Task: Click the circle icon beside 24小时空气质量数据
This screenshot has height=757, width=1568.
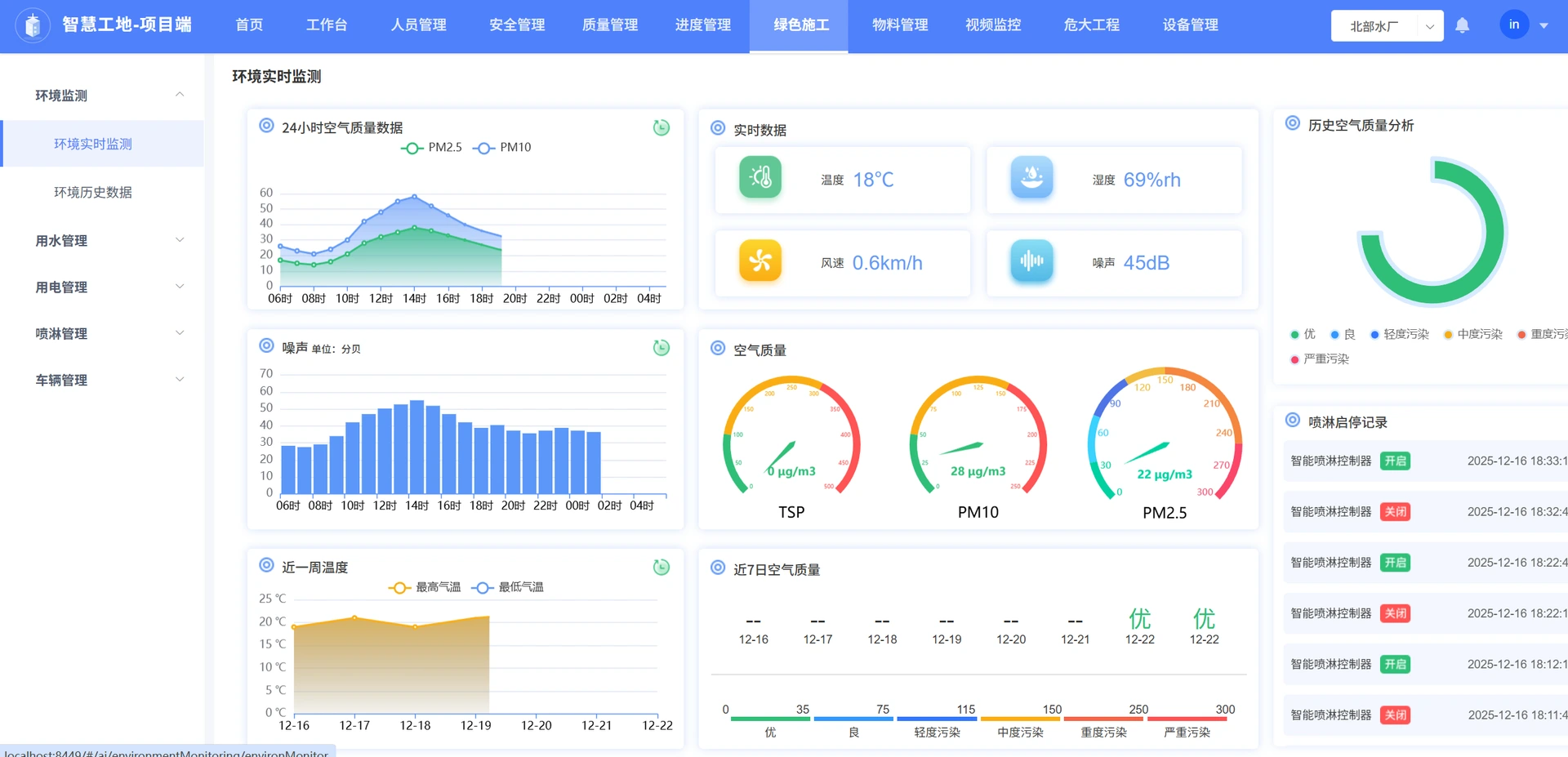Action: point(266,126)
